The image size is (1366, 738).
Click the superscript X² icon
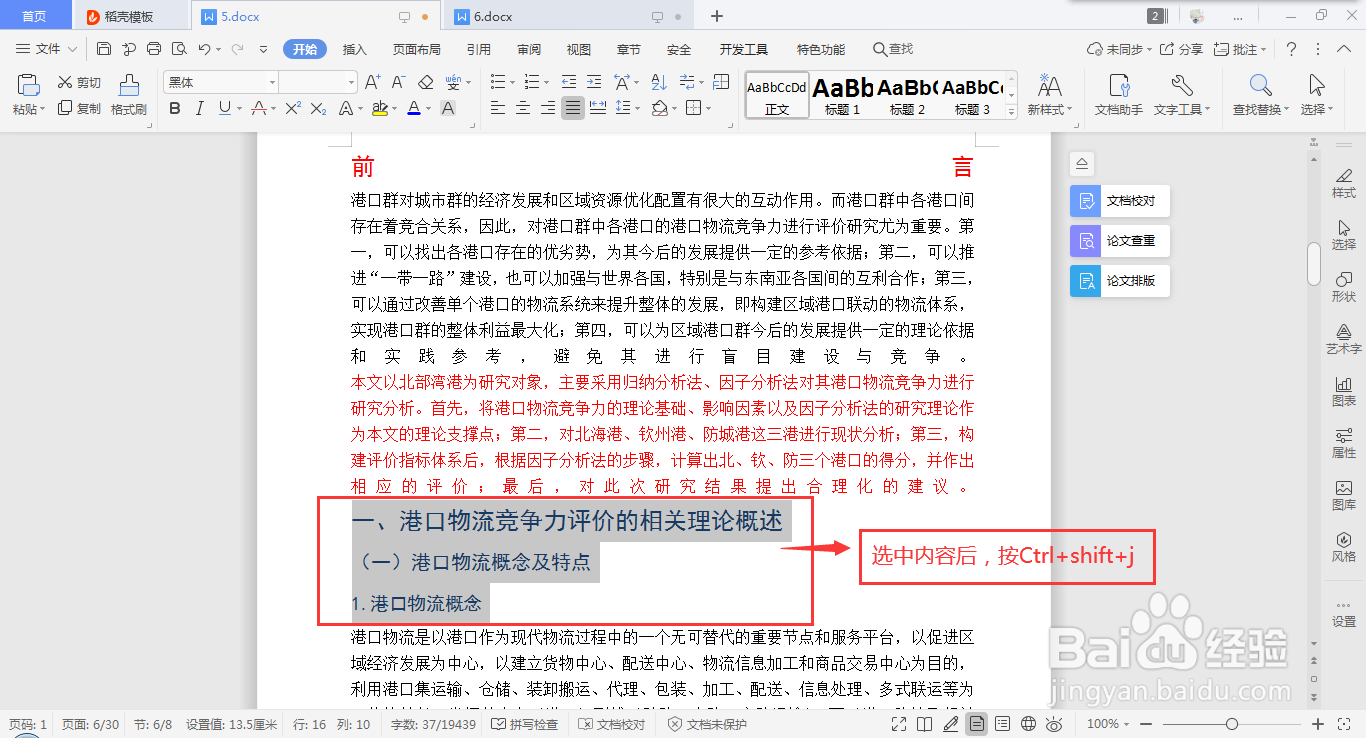pos(293,108)
